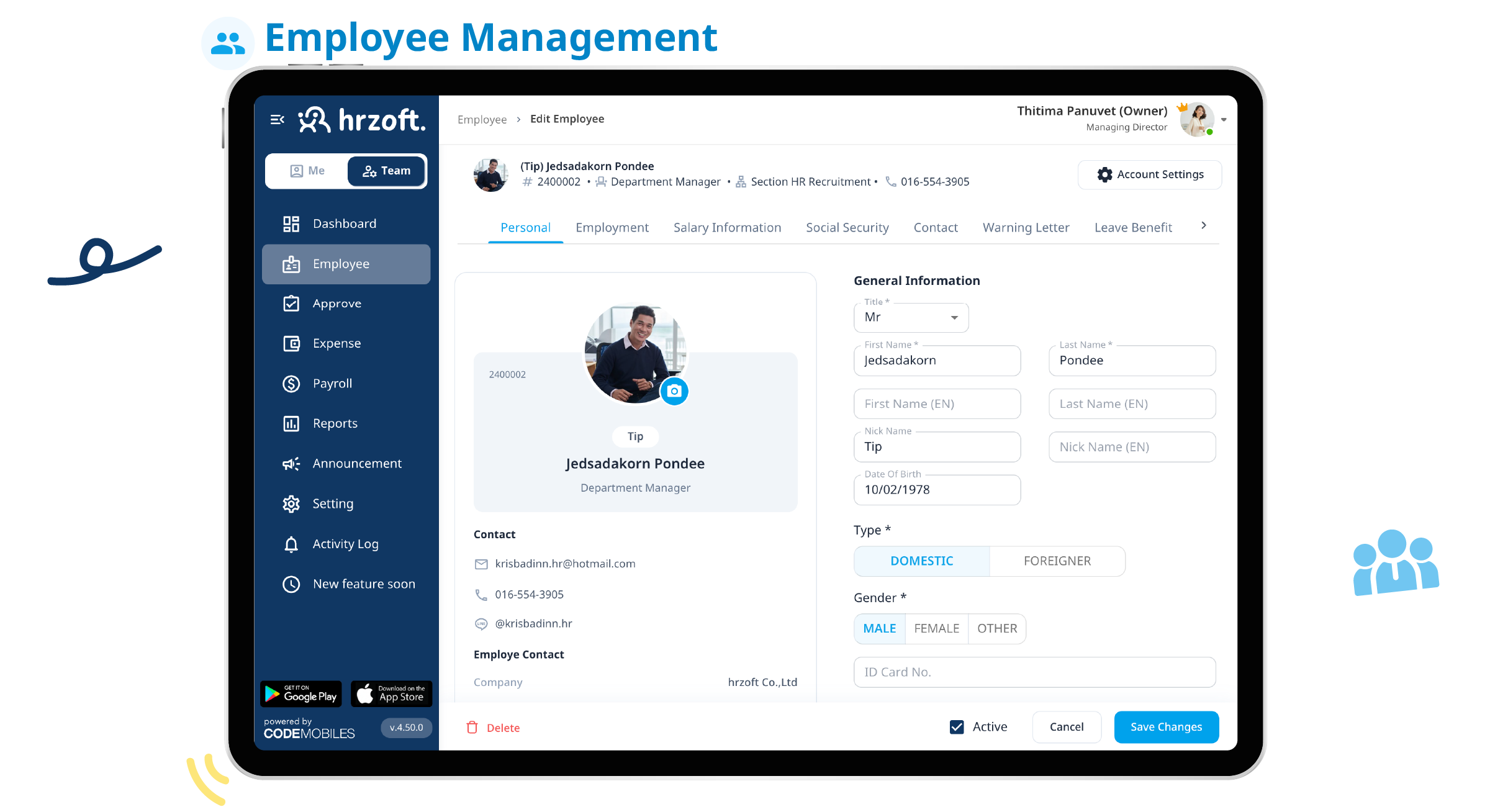This screenshot has height=812, width=1490.
Task: Toggle the Active checkbox
Action: pos(957,727)
